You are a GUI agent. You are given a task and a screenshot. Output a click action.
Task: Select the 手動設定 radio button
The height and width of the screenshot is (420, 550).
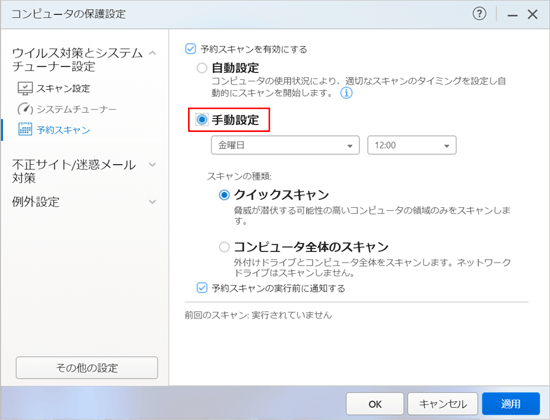coord(202,120)
